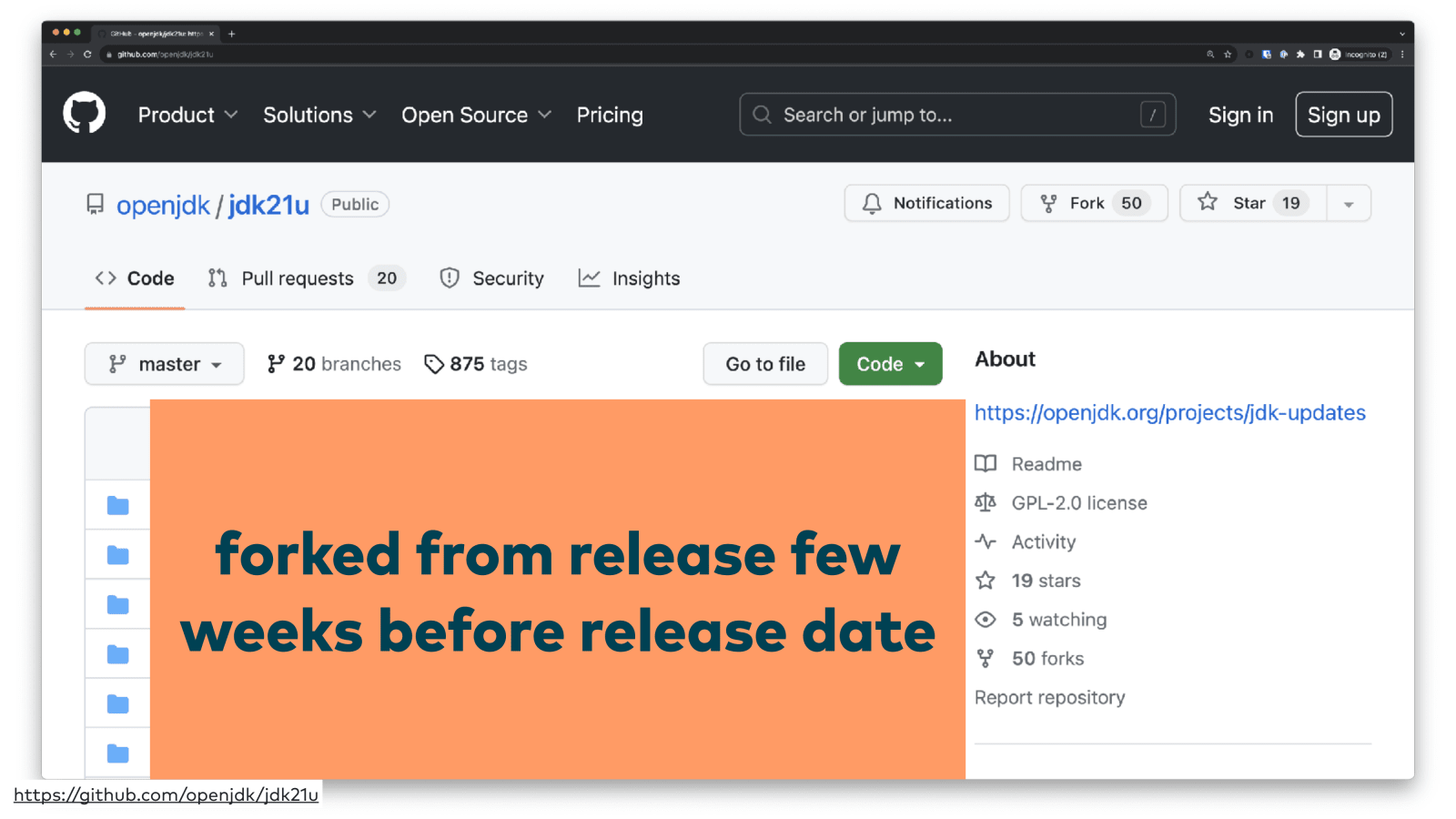
Task: Open the browser extensions puzzle icon
Action: (x=1300, y=55)
